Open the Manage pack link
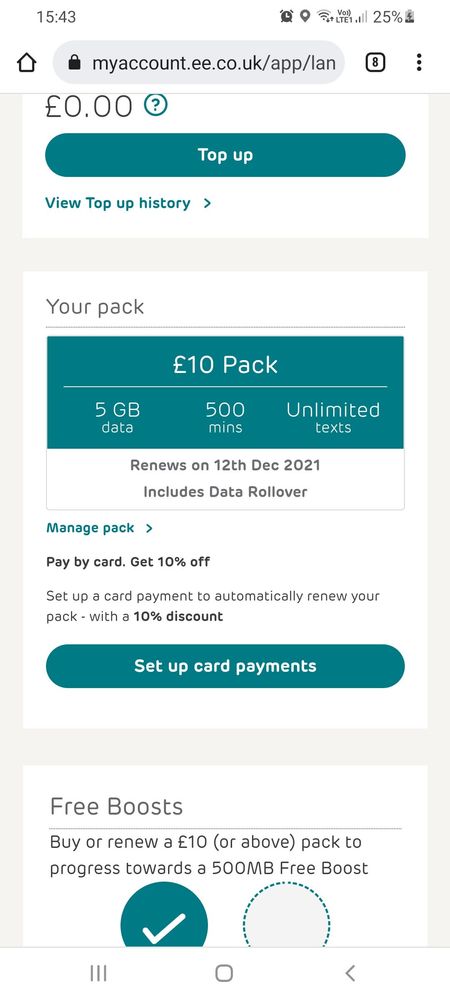This screenshot has width=450, height=999. (x=90, y=528)
